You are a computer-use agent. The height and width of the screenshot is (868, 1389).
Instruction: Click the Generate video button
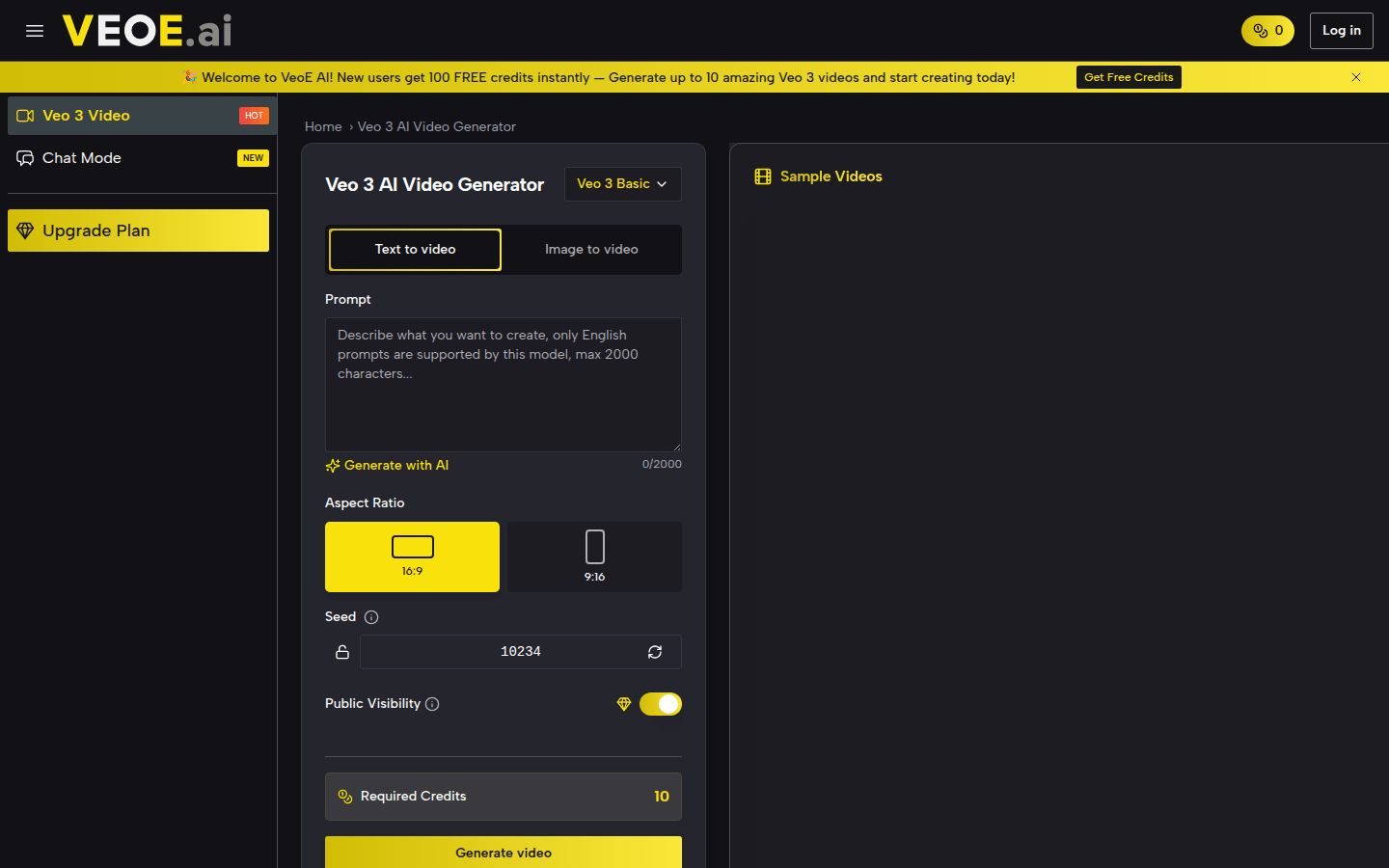point(503,853)
